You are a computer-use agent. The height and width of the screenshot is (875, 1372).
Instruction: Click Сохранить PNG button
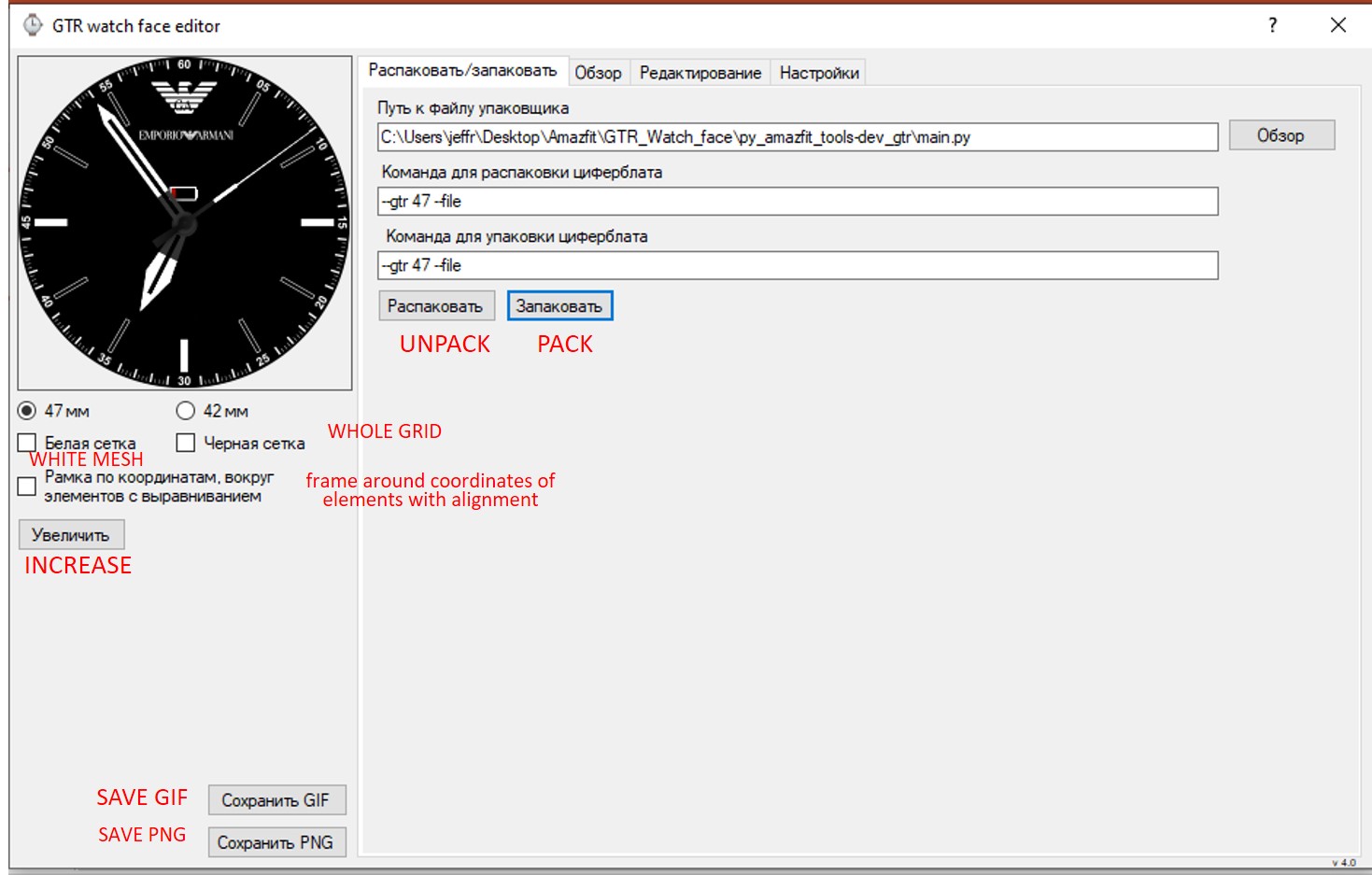tap(276, 842)
